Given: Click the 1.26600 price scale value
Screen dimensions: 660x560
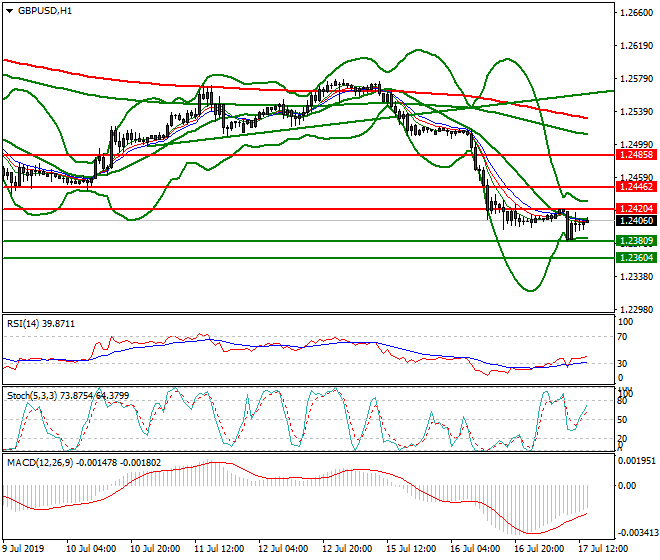Looking at the screenshot, I should (x=637, y=13).
